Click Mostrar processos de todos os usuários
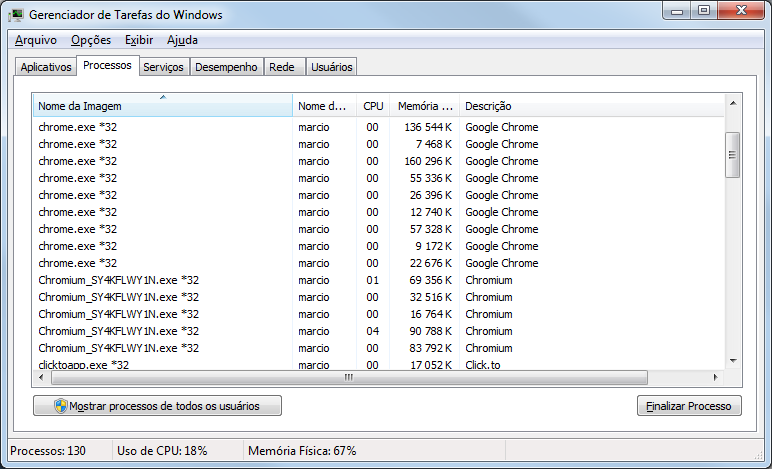 [158, 406]
